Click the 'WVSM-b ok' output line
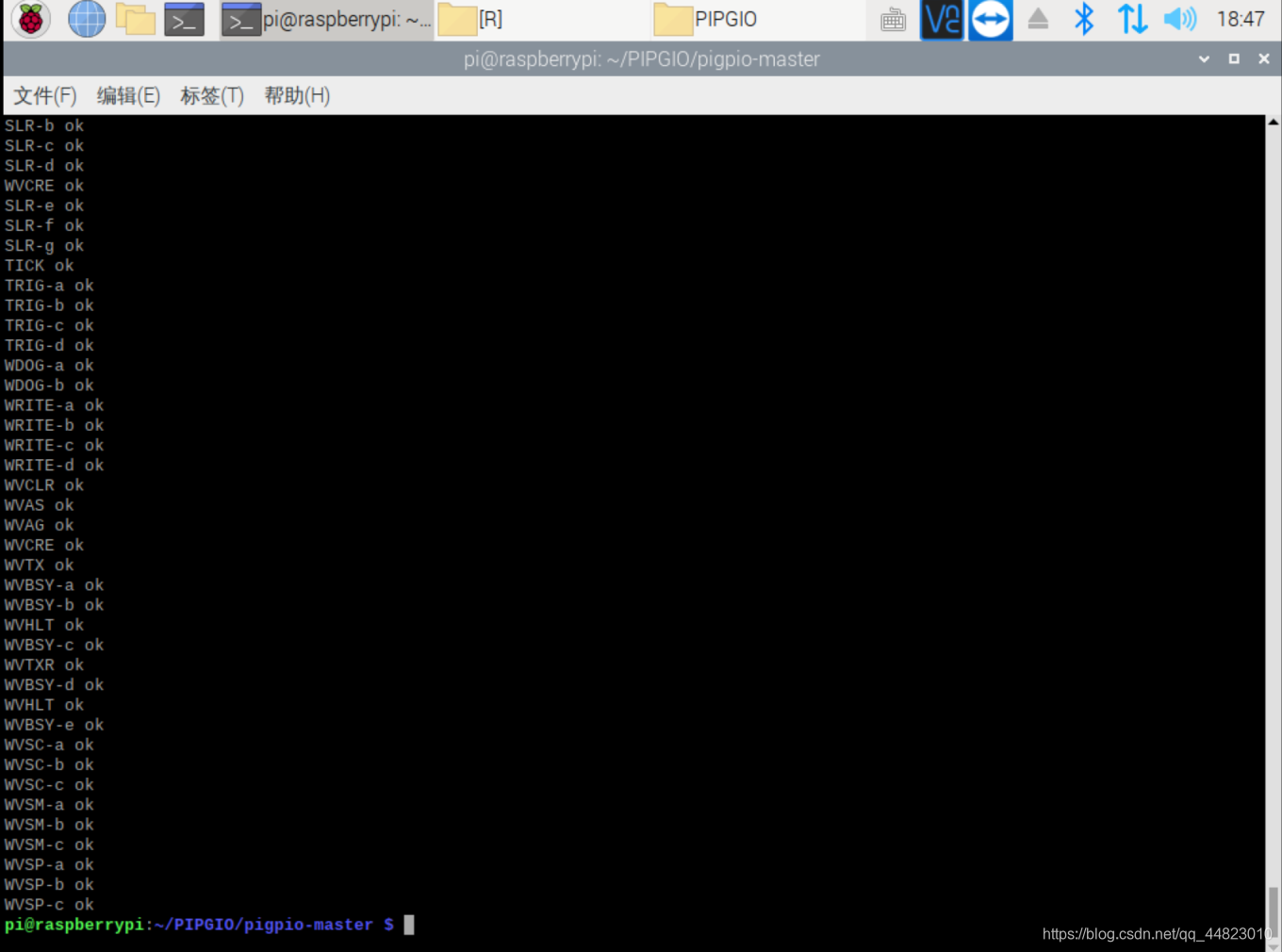The image size is (1282, 952). click(x=49, y=825)
